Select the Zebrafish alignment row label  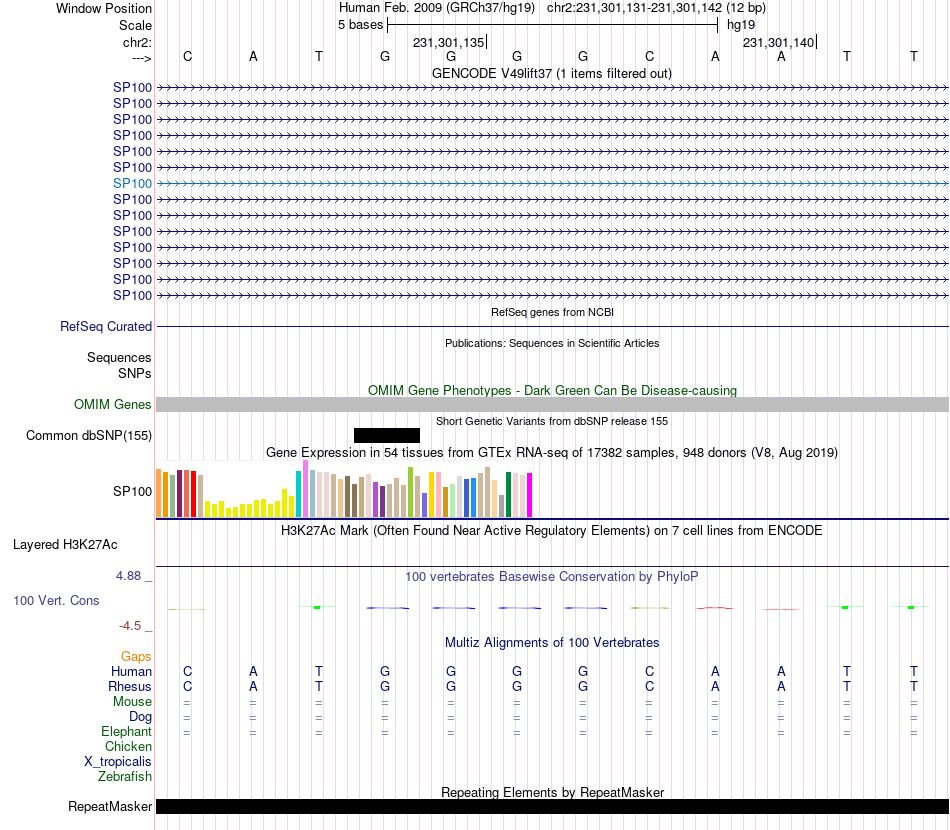click(125, 776)
